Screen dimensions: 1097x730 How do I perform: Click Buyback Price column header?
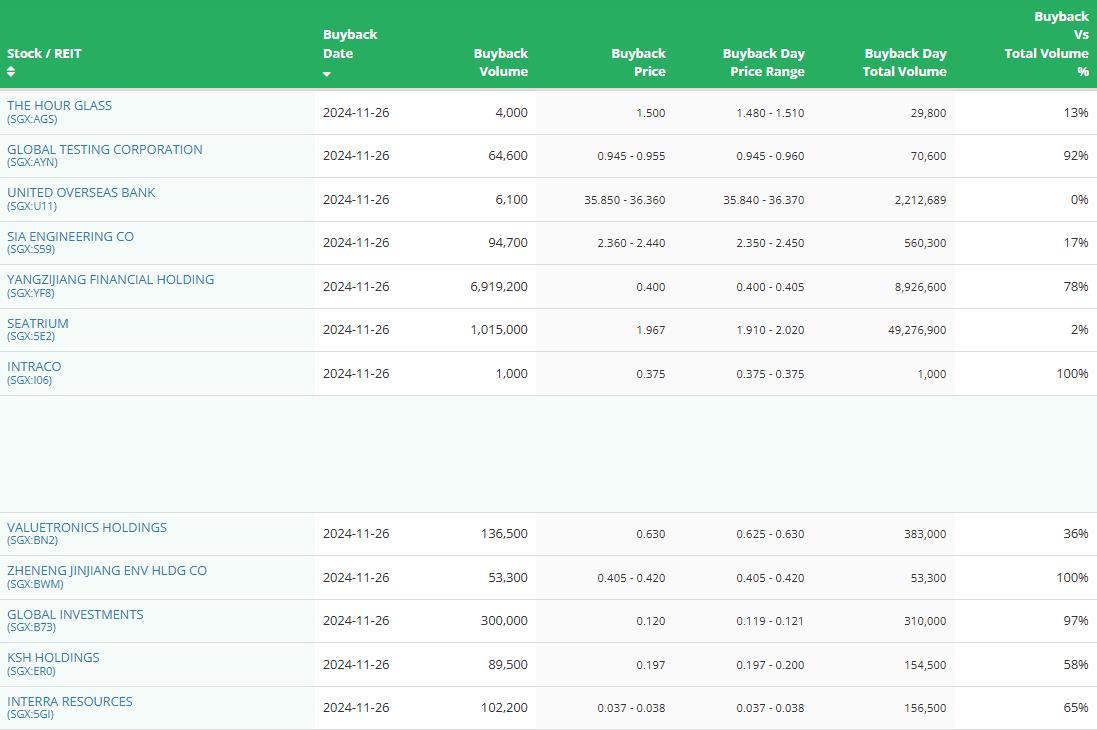pos(639,62)
